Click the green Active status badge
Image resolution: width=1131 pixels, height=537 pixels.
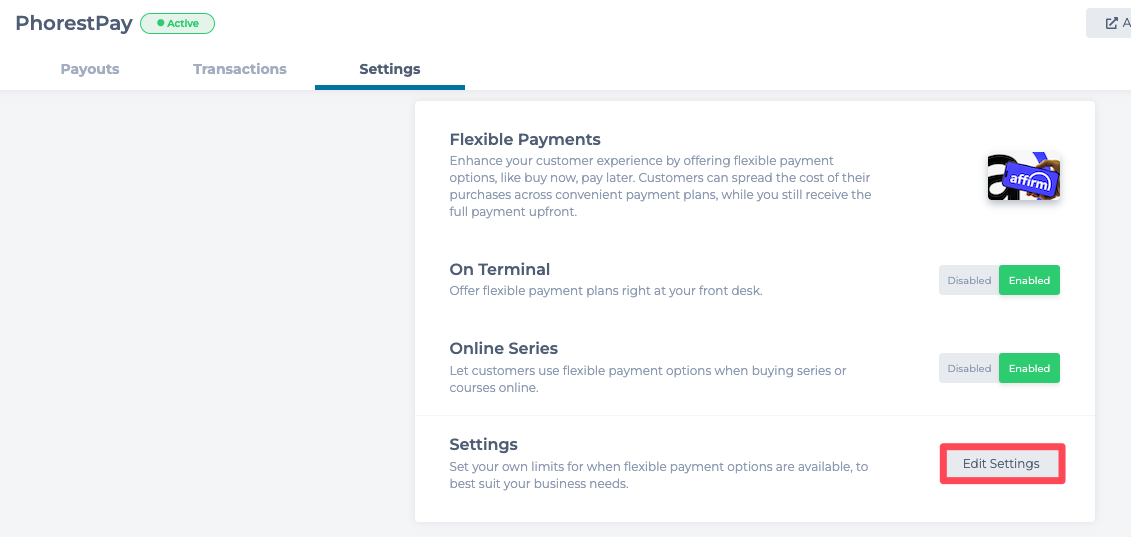178,23
